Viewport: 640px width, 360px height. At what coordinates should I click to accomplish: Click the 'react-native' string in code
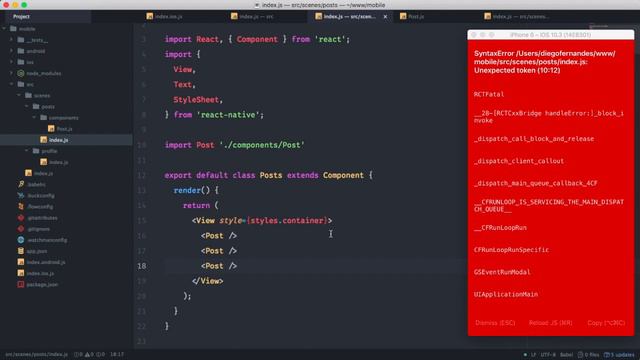click(x=230, y=115)
